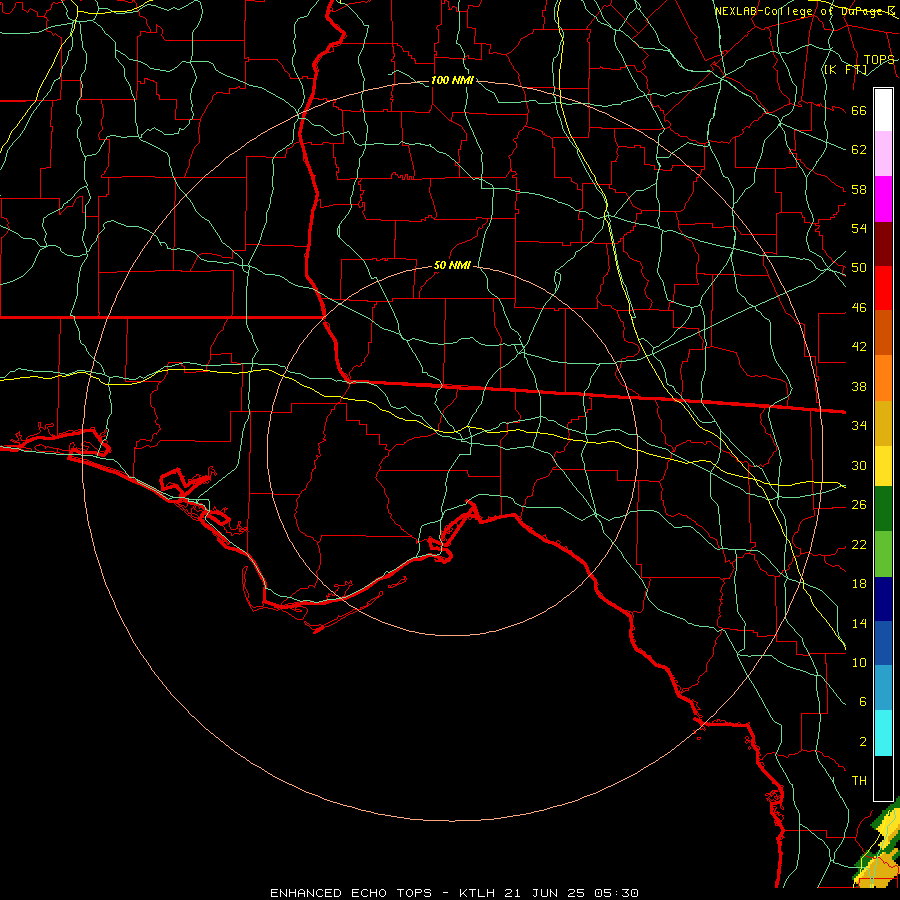900x900 pixels.
Task: Click the "22" legend value
Action: click(x=859, y=544)
